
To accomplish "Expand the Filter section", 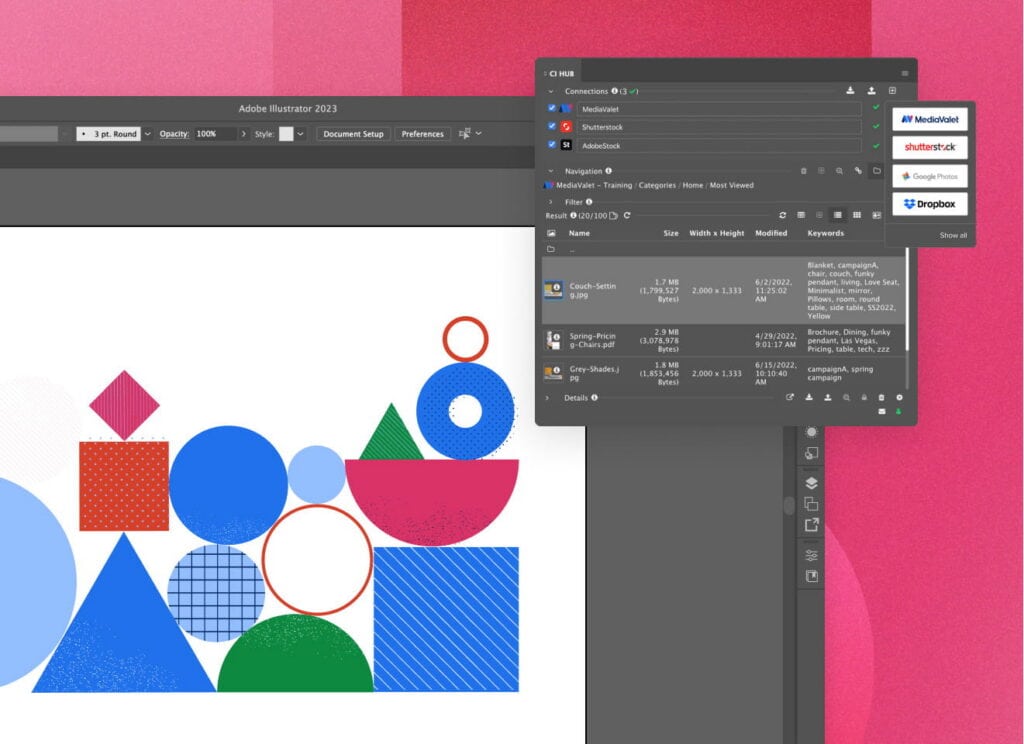I will coord(551,202).
